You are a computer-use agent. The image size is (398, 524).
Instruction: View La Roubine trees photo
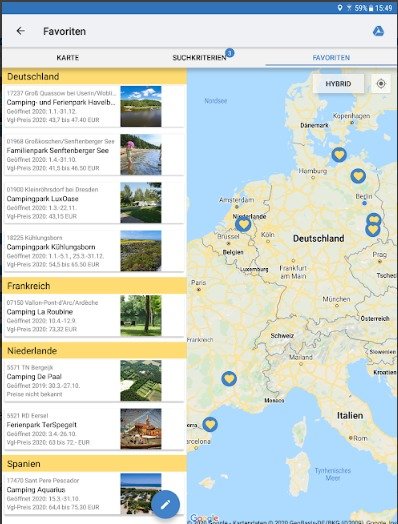(x=141, y=315)
